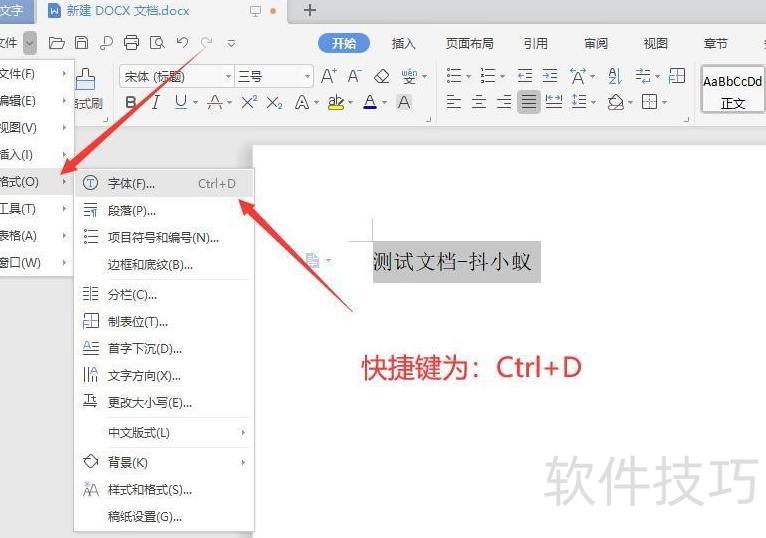Expand underline style dropdown arrow
Screen dimensions: 766x538
pyautogui.click(x=195, y=103)
